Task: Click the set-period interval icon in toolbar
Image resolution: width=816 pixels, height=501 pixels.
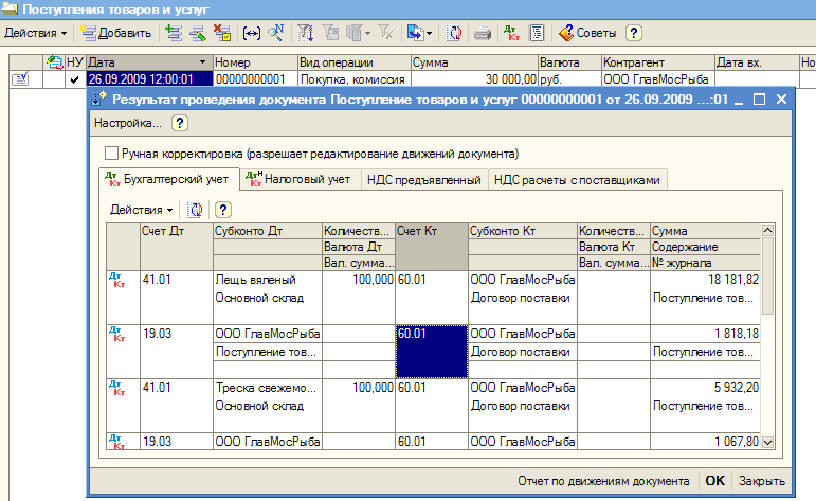Action: (x=249, y=33)
